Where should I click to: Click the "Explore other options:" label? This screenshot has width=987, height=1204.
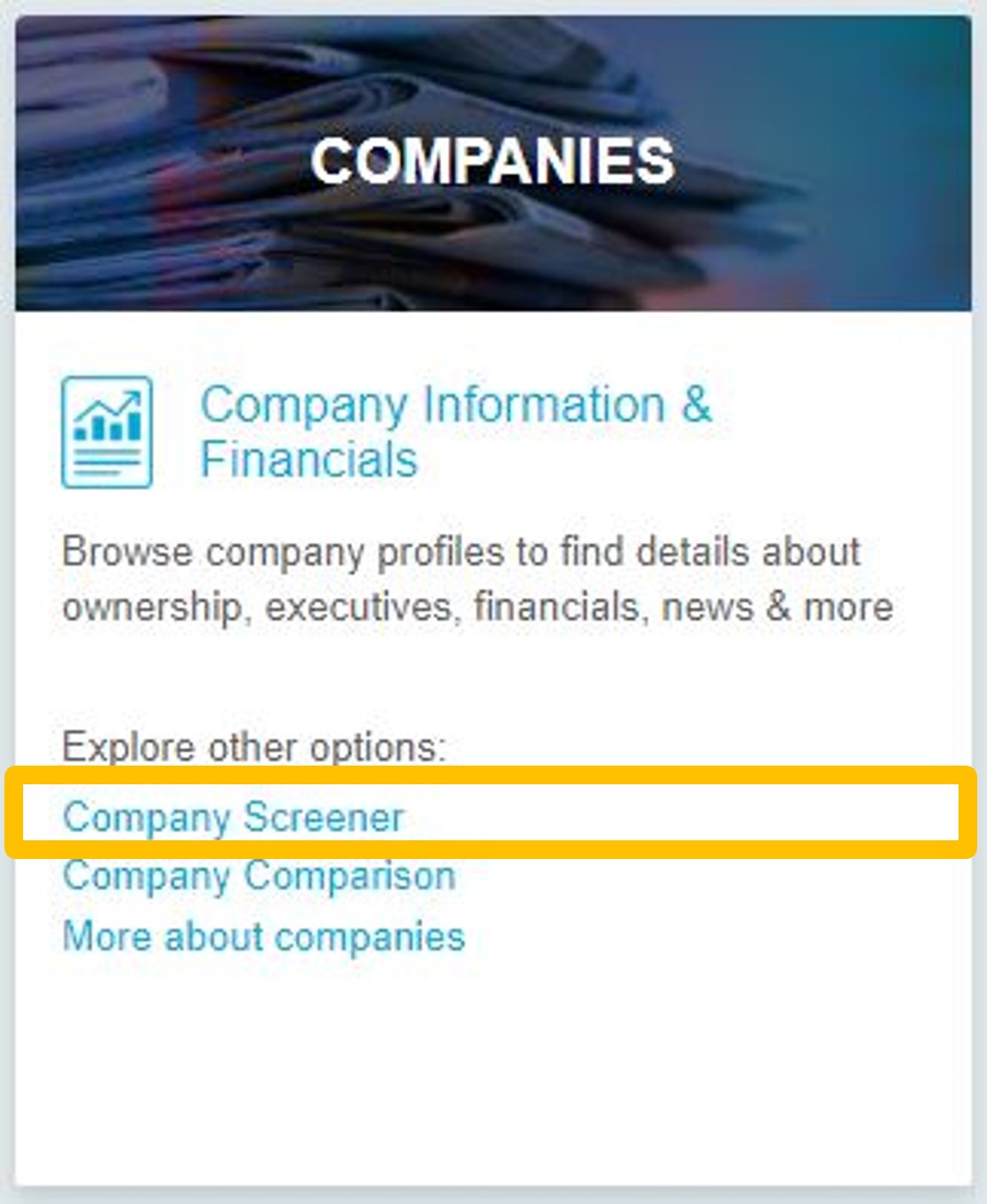[x=253, y=747]
